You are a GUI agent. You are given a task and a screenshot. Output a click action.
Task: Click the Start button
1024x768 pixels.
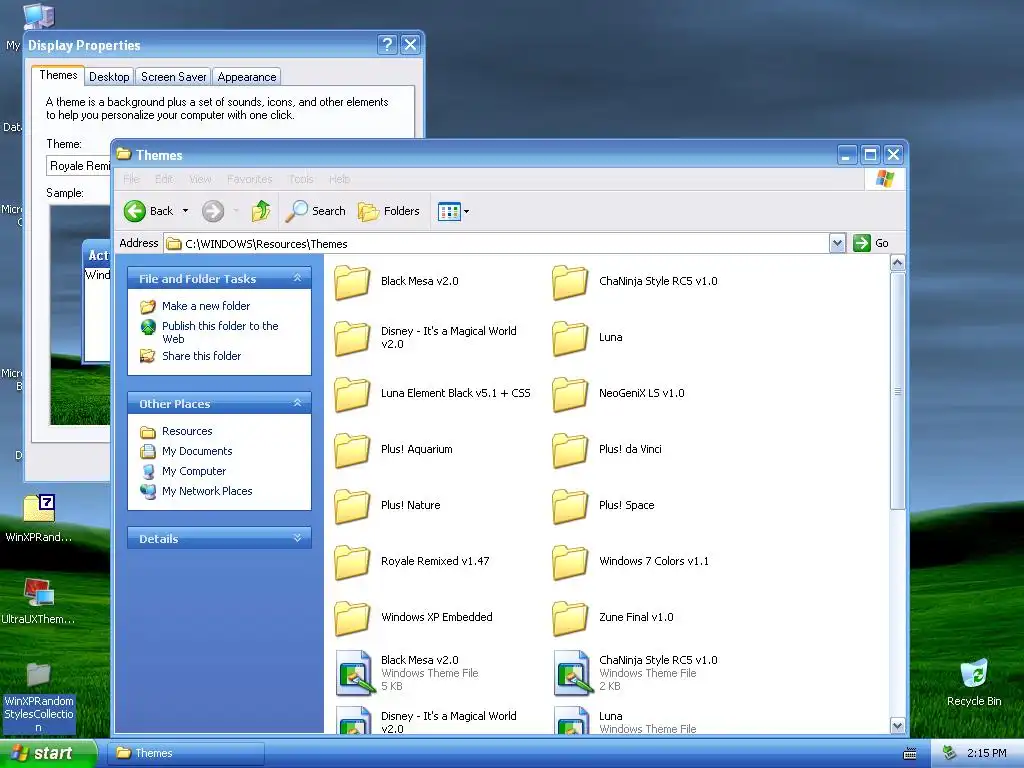(x=47, y=753)
